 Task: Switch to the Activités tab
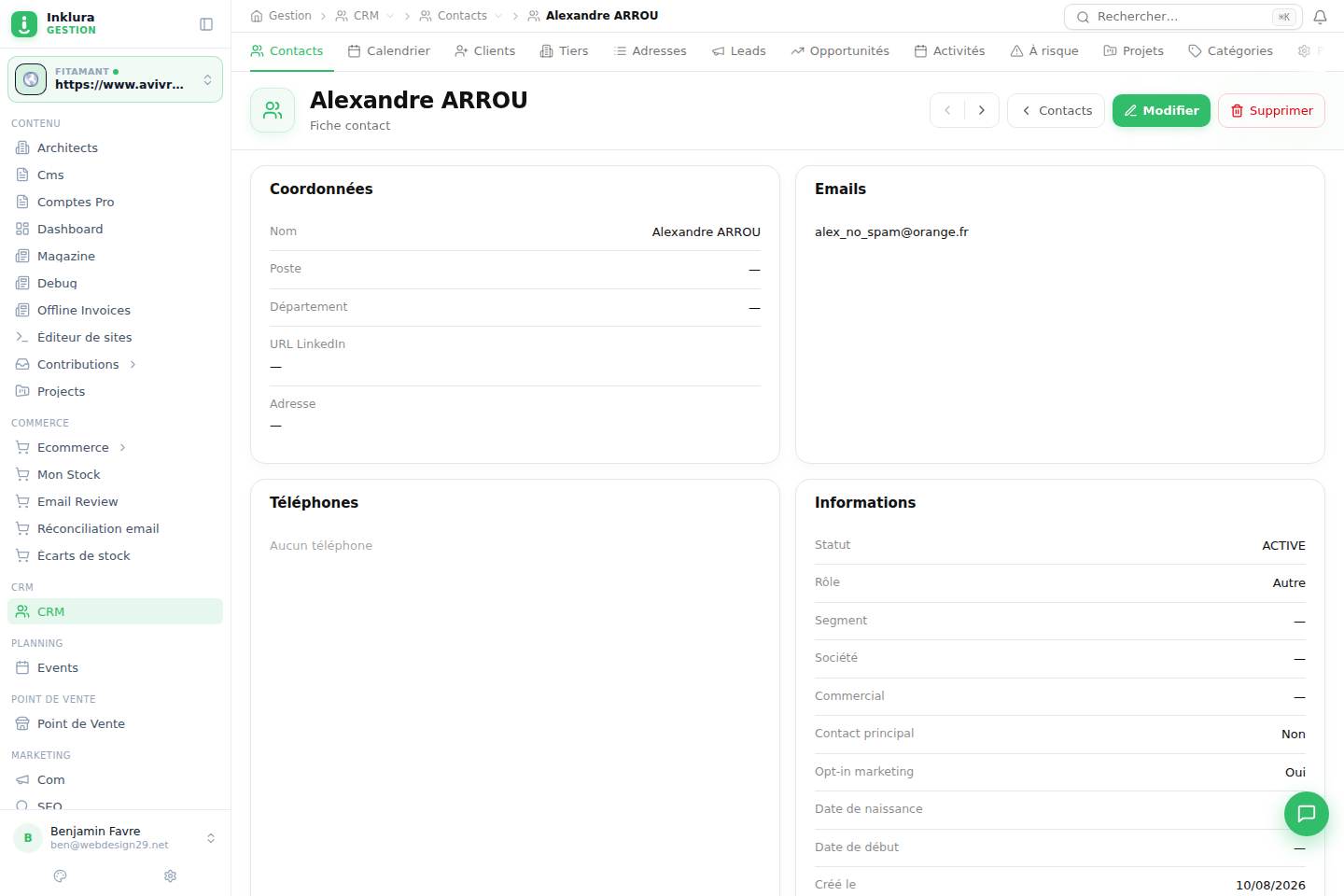[950, 51]
